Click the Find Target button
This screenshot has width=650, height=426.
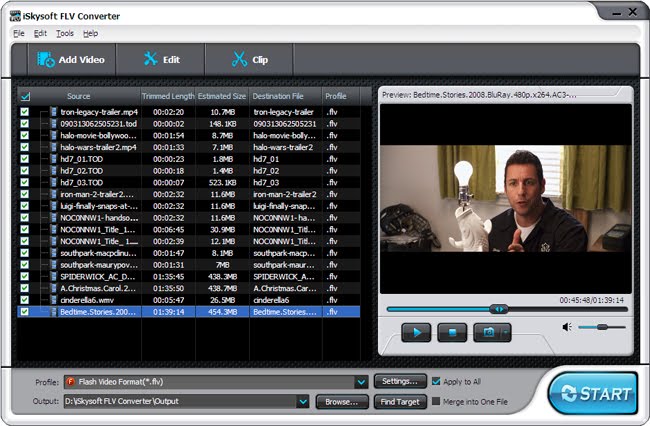(400, 402)
